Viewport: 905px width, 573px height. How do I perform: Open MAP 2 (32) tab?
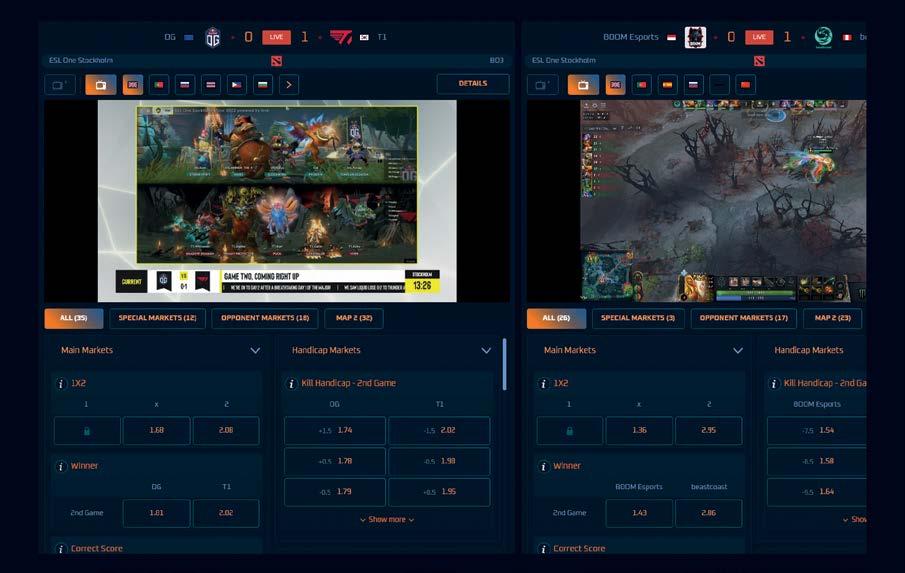click(x=354, y=319)
